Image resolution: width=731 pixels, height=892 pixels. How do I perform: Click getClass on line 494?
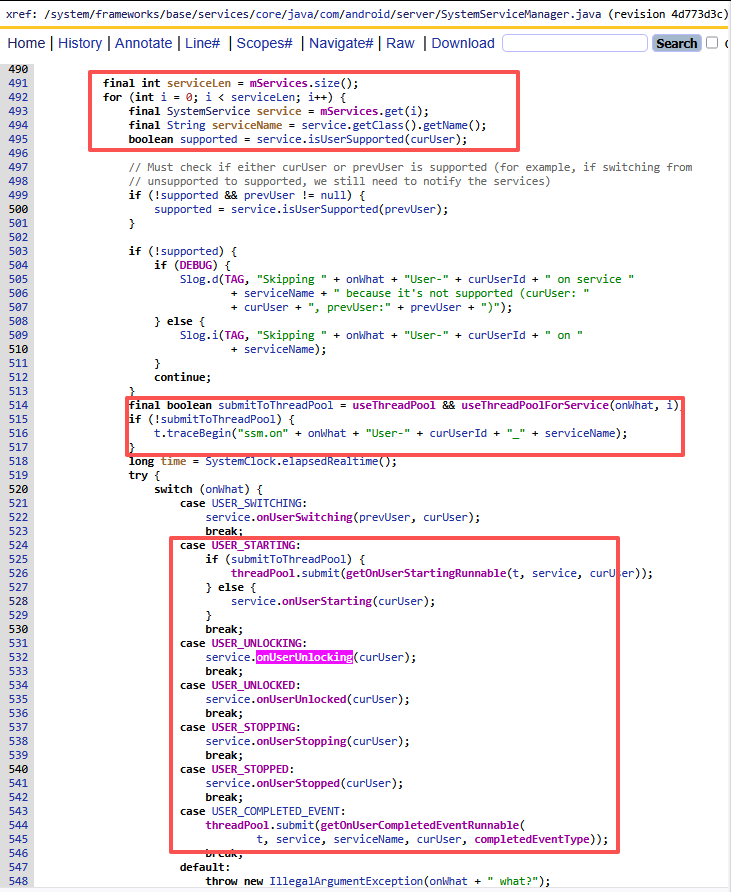[378, 125]
